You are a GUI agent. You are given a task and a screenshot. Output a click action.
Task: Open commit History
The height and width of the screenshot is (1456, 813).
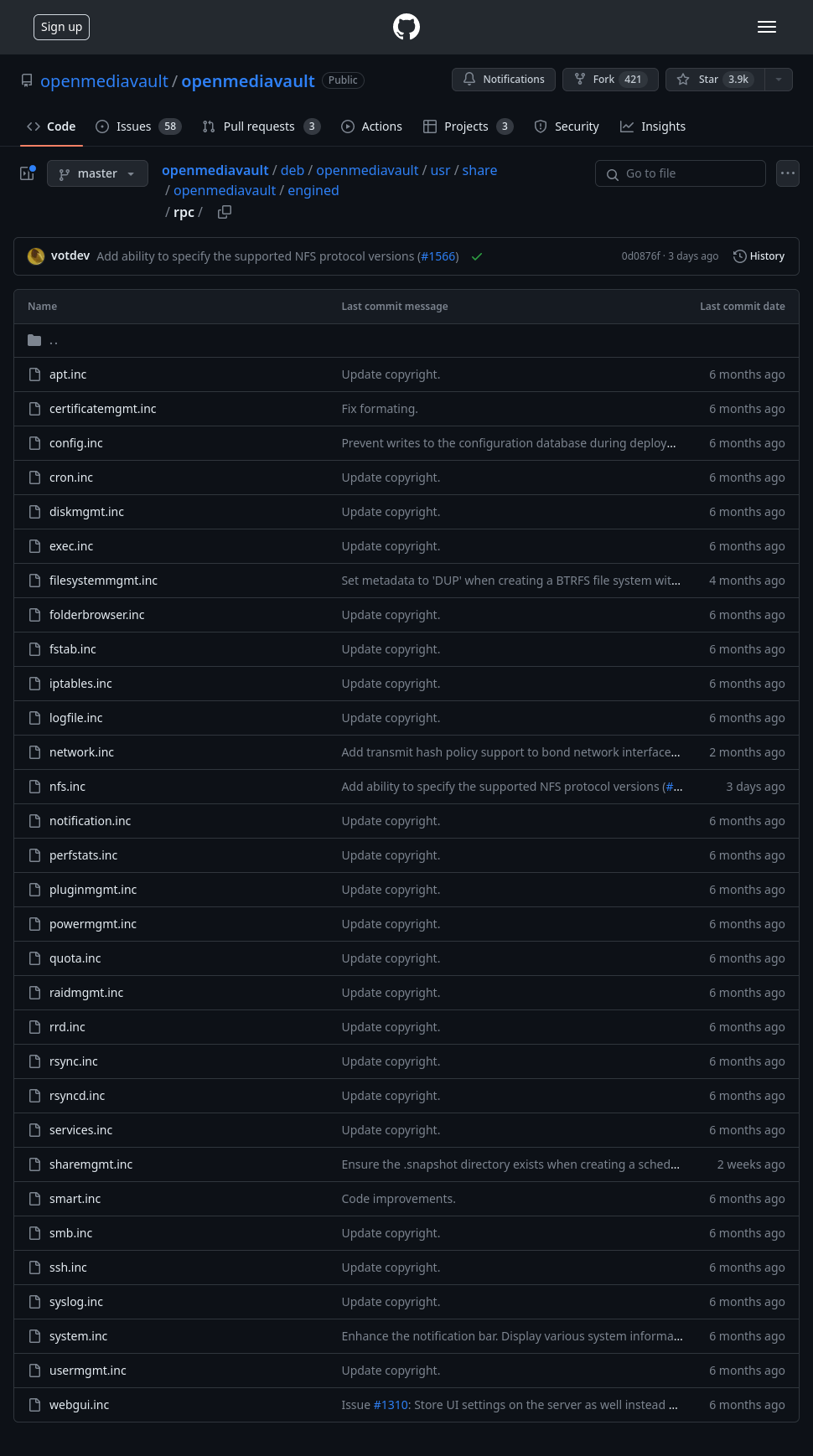point(759,256)
